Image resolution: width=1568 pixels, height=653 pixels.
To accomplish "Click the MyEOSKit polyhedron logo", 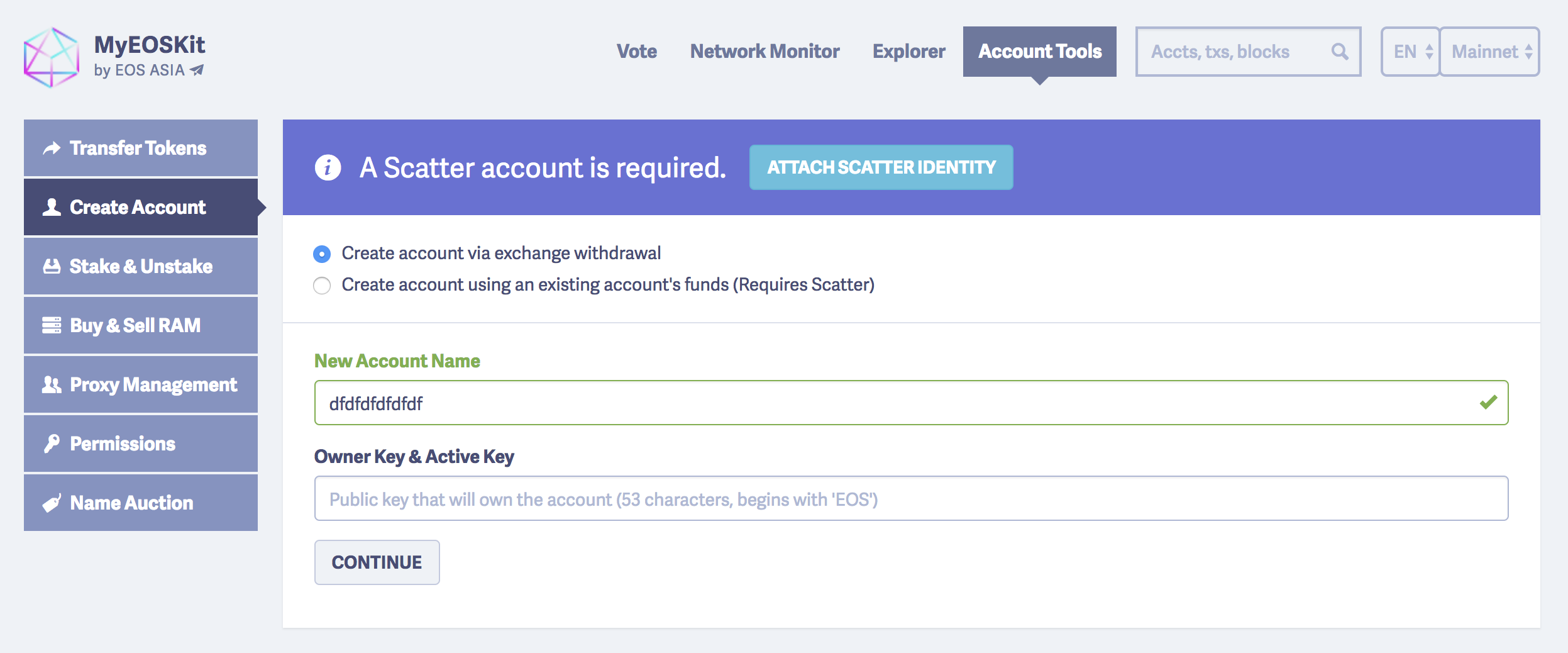I will pos(52,57).
